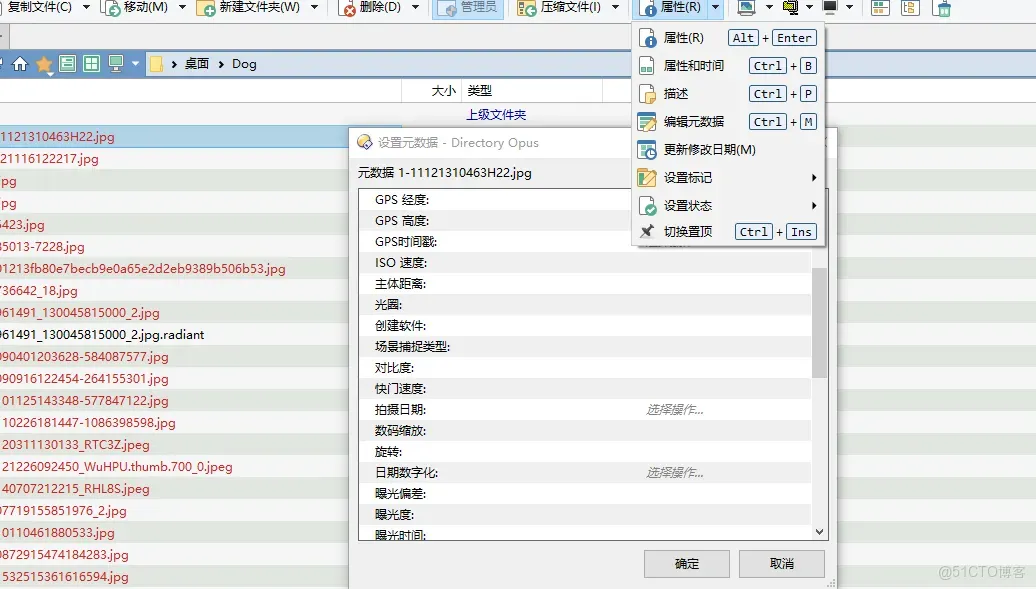The width and height of the screenshot is (1036, 589).
Task: Click the 确定 button in the metadata dialog
Action: [x=686, y=563]
